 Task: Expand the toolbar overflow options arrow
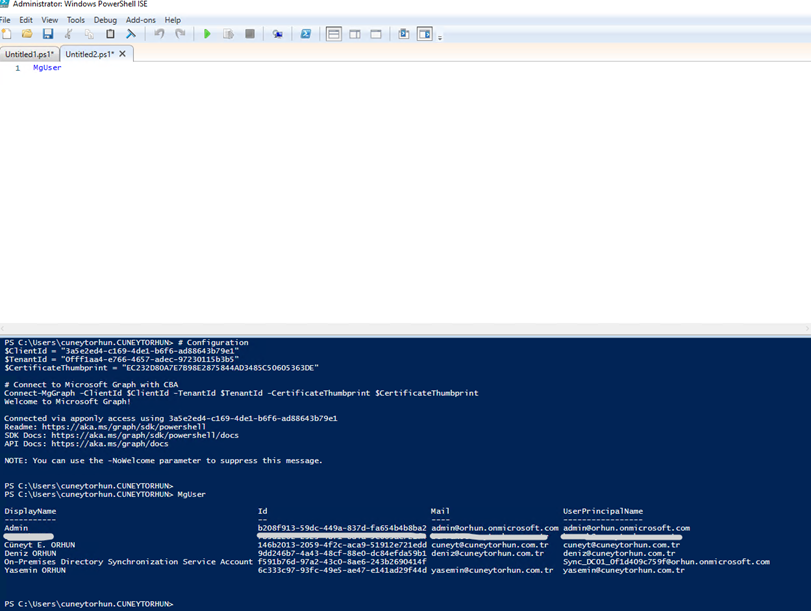440,37
